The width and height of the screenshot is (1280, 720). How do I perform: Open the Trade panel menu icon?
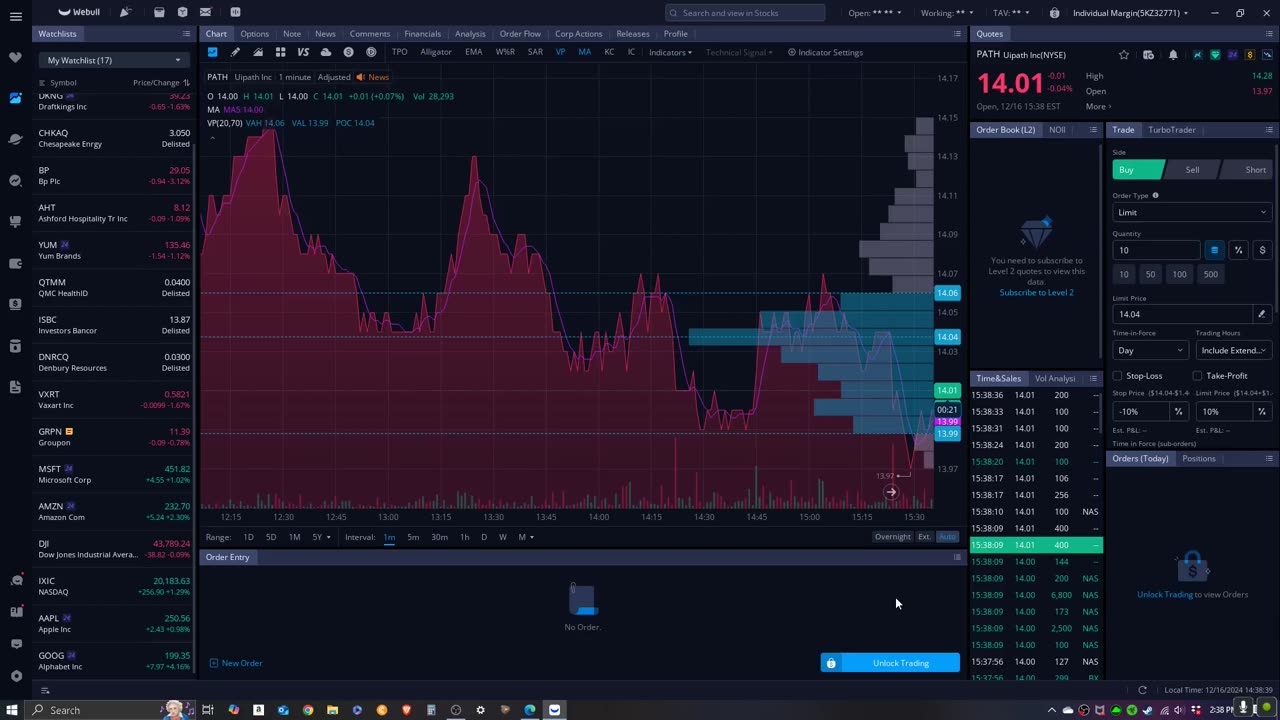(1269, 130)
